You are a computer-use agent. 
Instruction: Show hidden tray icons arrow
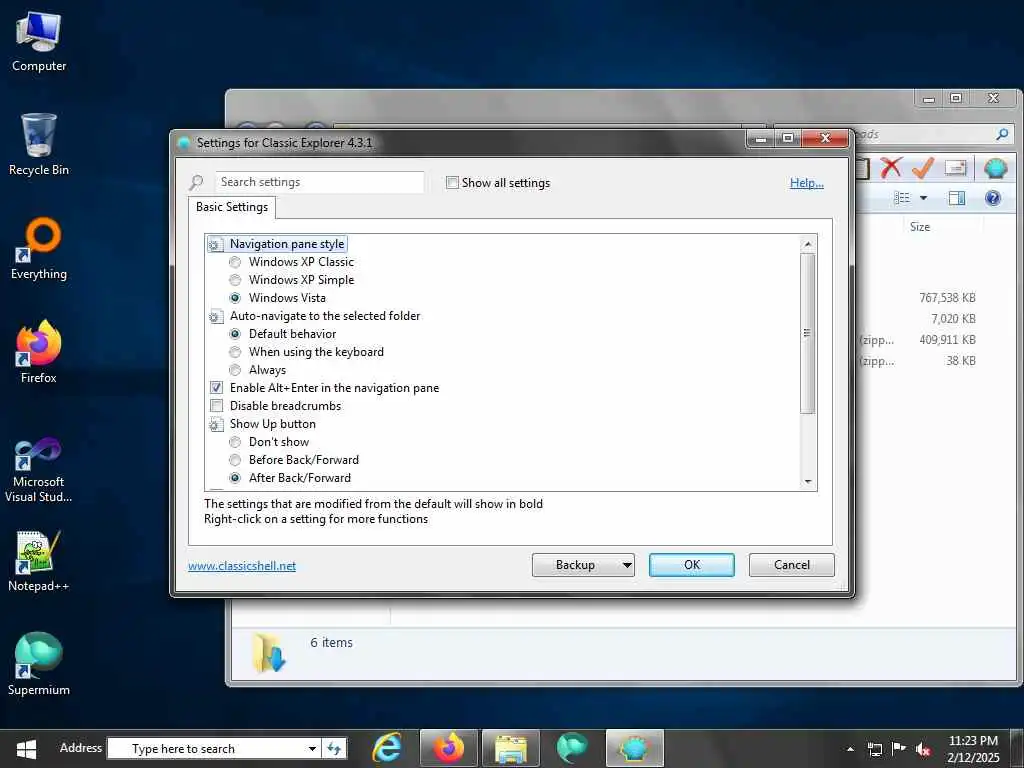click(x=850, y=749)
